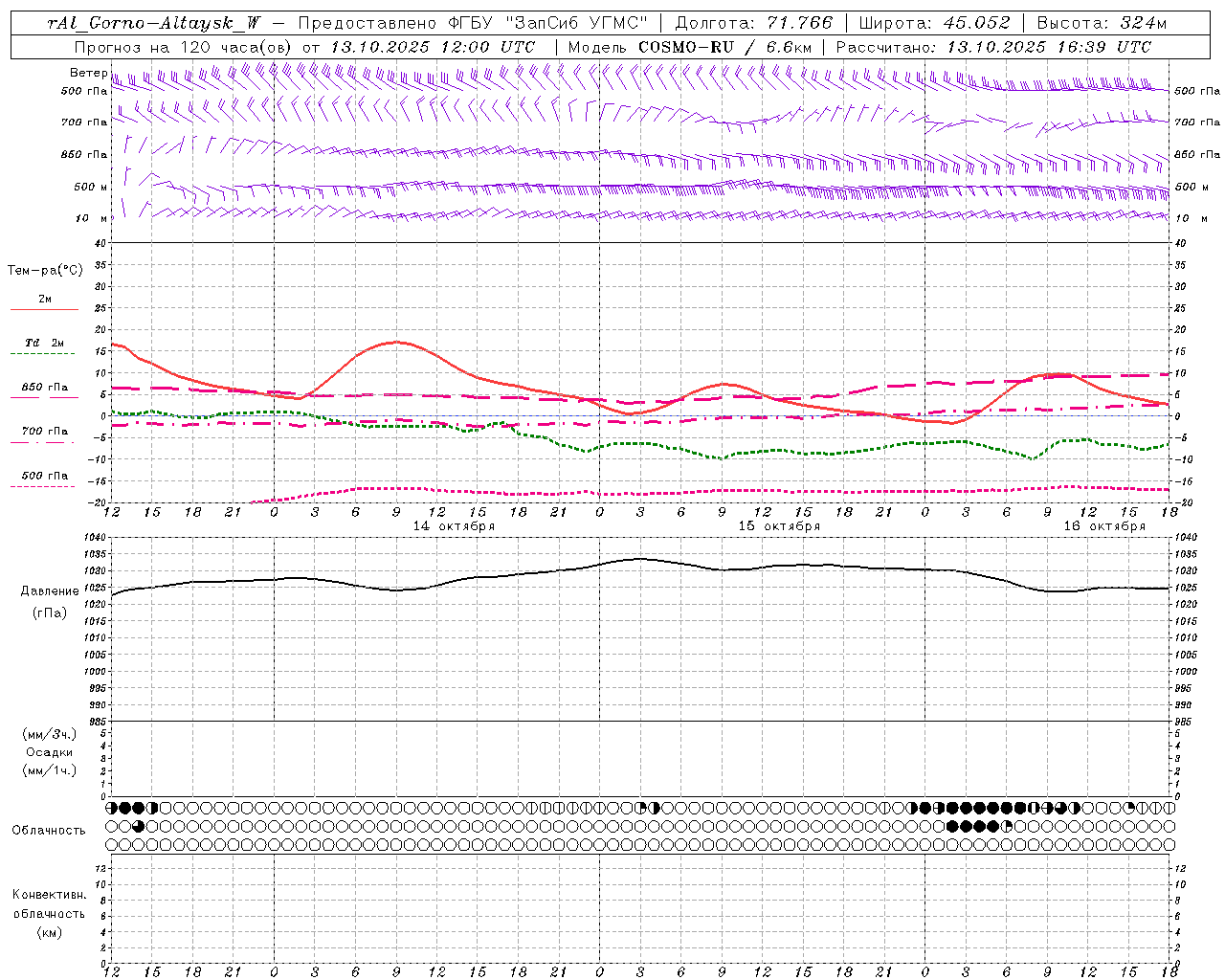This screenshot has height=980, width=1225.
Task: Click the 16 октября date label
Action: point(1104,525)
